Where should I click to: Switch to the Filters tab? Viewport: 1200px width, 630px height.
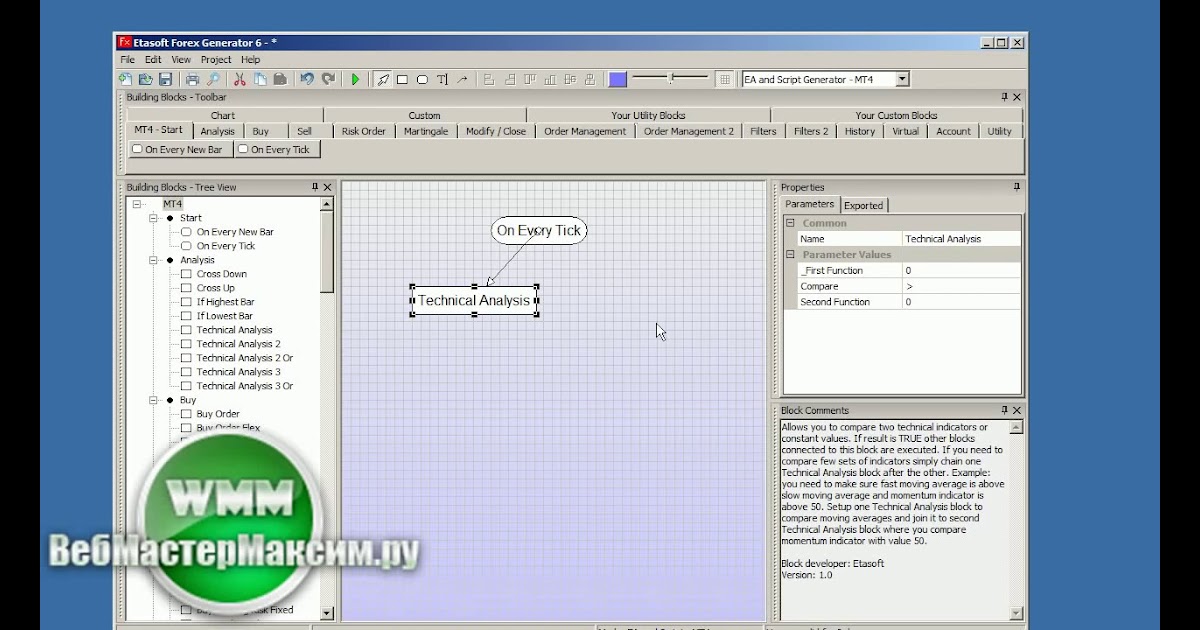[763, 131]
